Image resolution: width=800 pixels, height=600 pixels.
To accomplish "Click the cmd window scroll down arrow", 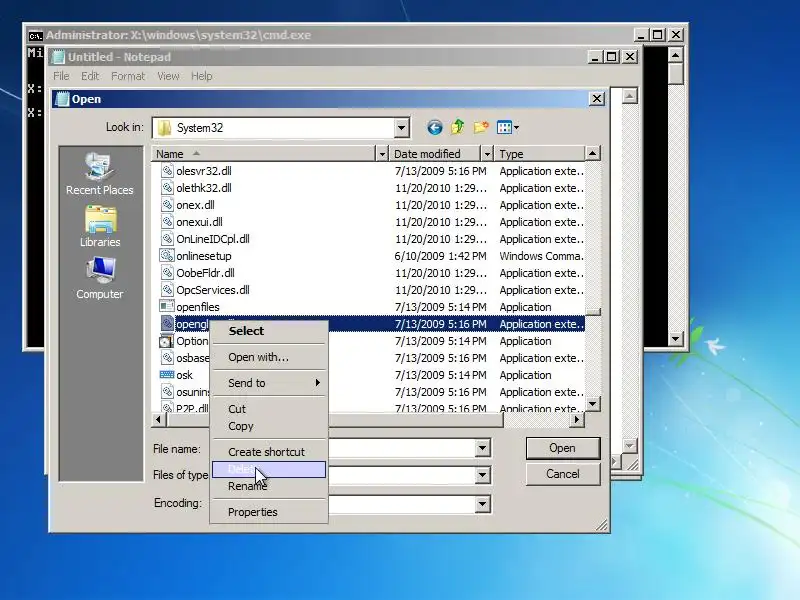I will pyautogui.click(x=676, y=338).
